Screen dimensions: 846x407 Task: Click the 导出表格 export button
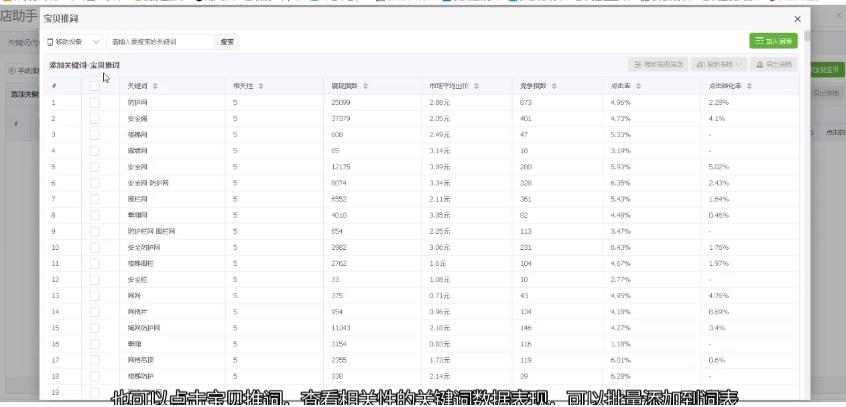tap(775, 65)
